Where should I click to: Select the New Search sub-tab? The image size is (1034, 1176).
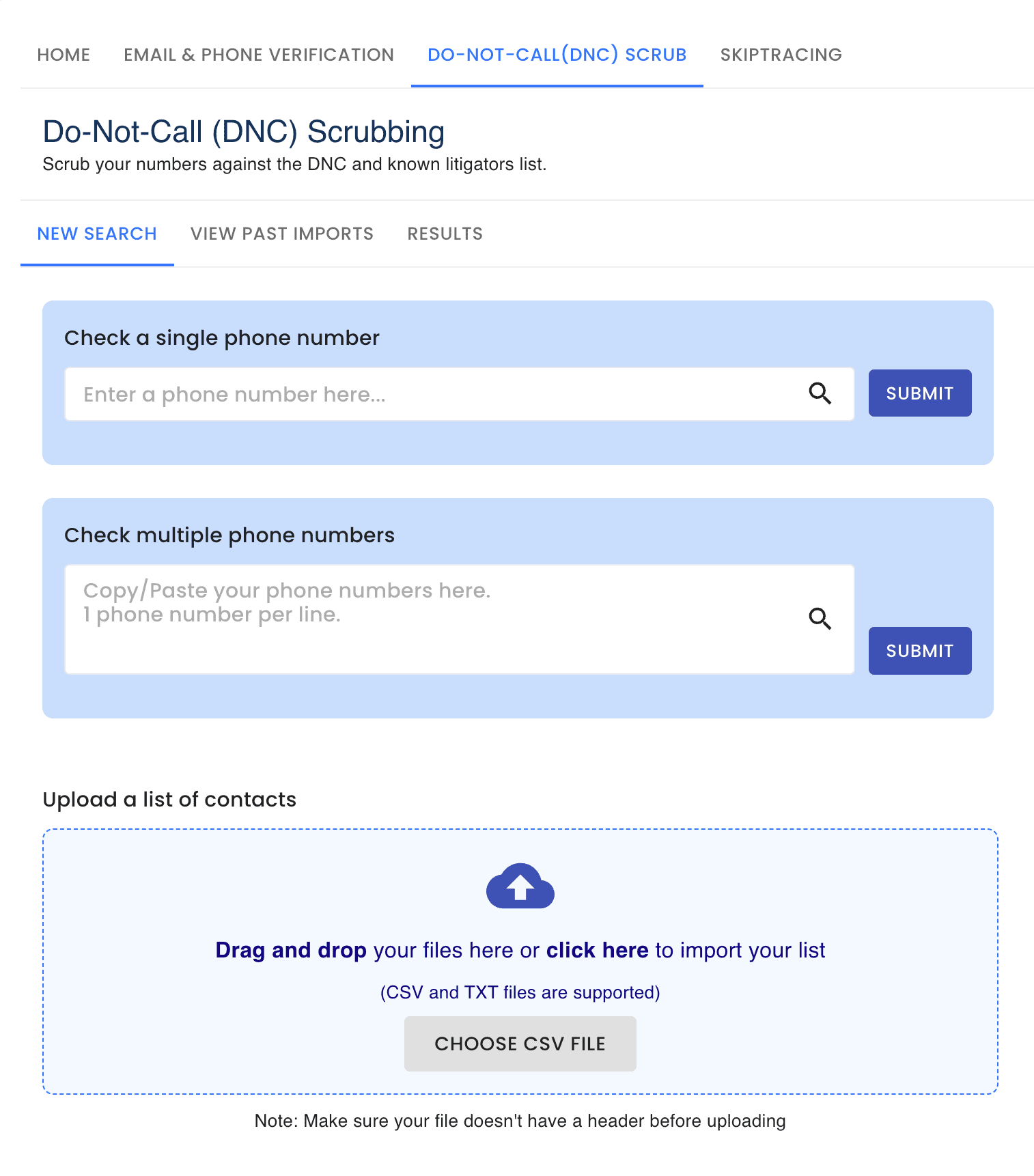97,234
